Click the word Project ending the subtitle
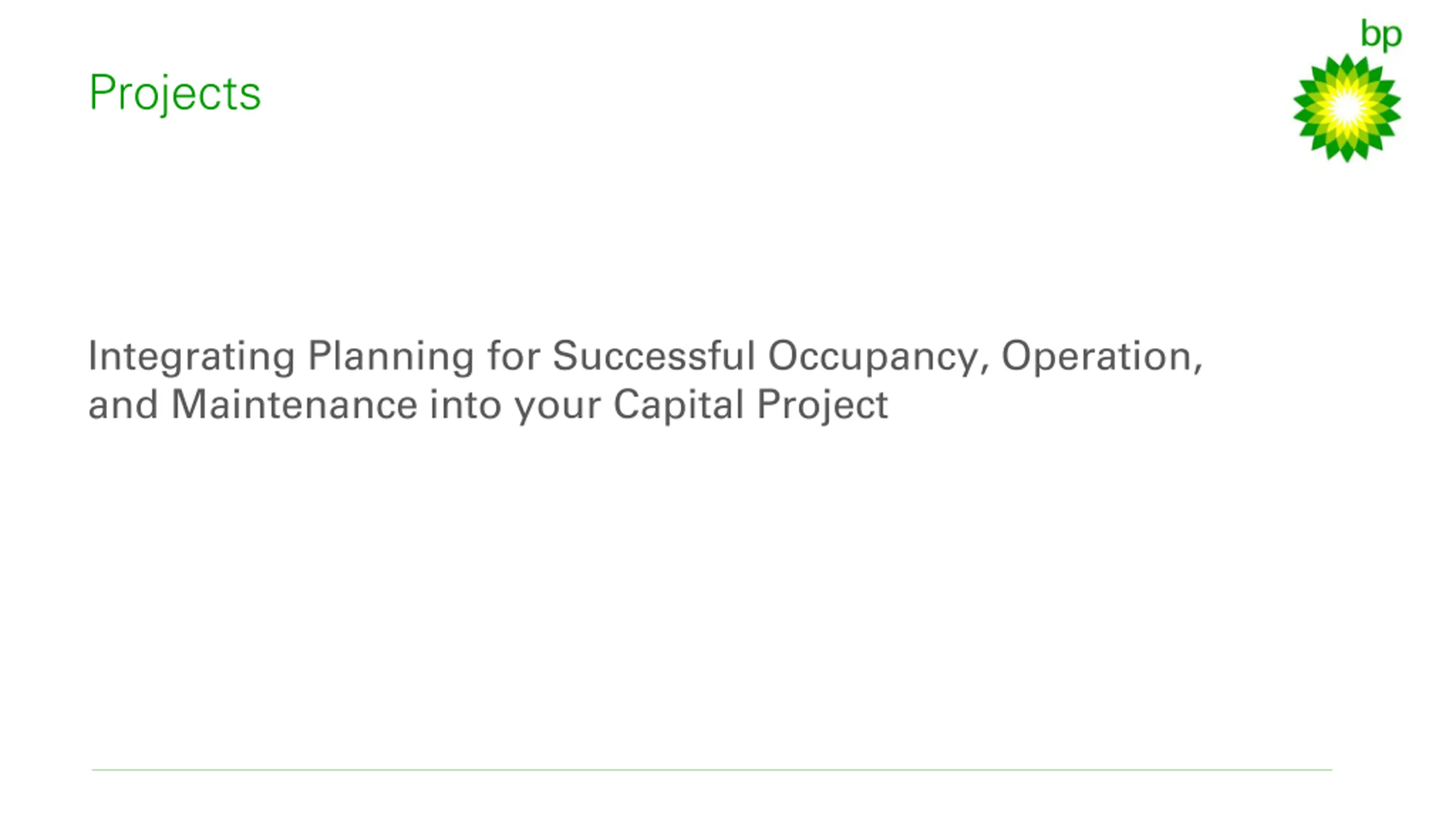The width and height of the screenshot is (1456, 819). [x=822, y=406]
